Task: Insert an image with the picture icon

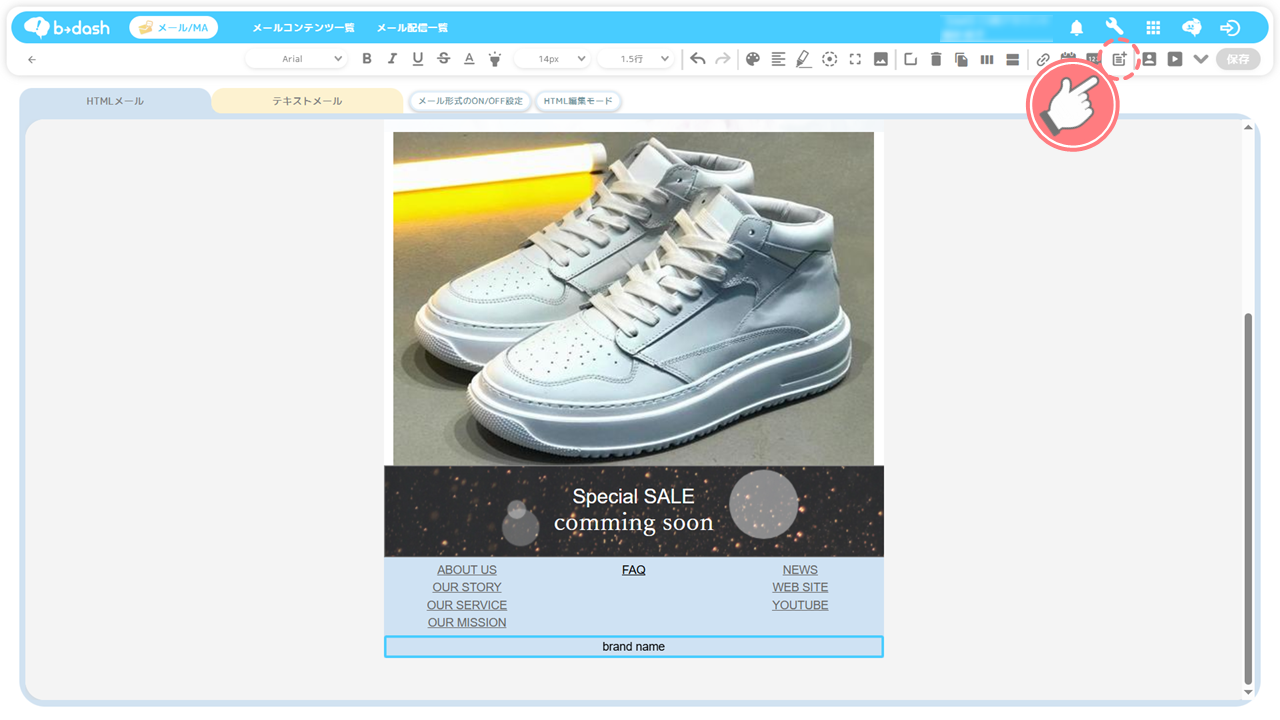Action: (x=880, y=59)
